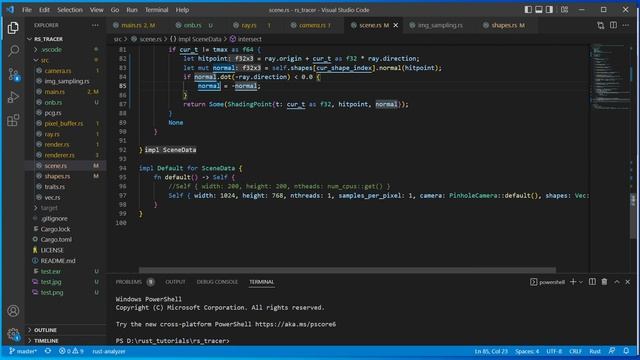Switch to the DEBUG CONSOLE tab

(217, 282)
